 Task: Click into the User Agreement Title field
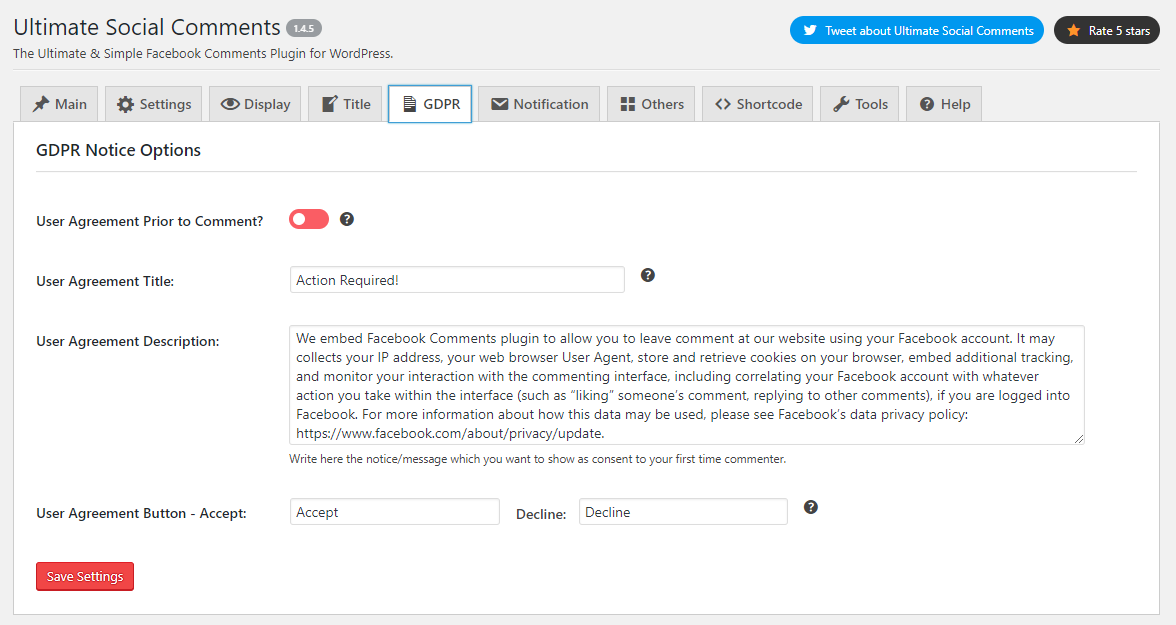pos(457,280)
